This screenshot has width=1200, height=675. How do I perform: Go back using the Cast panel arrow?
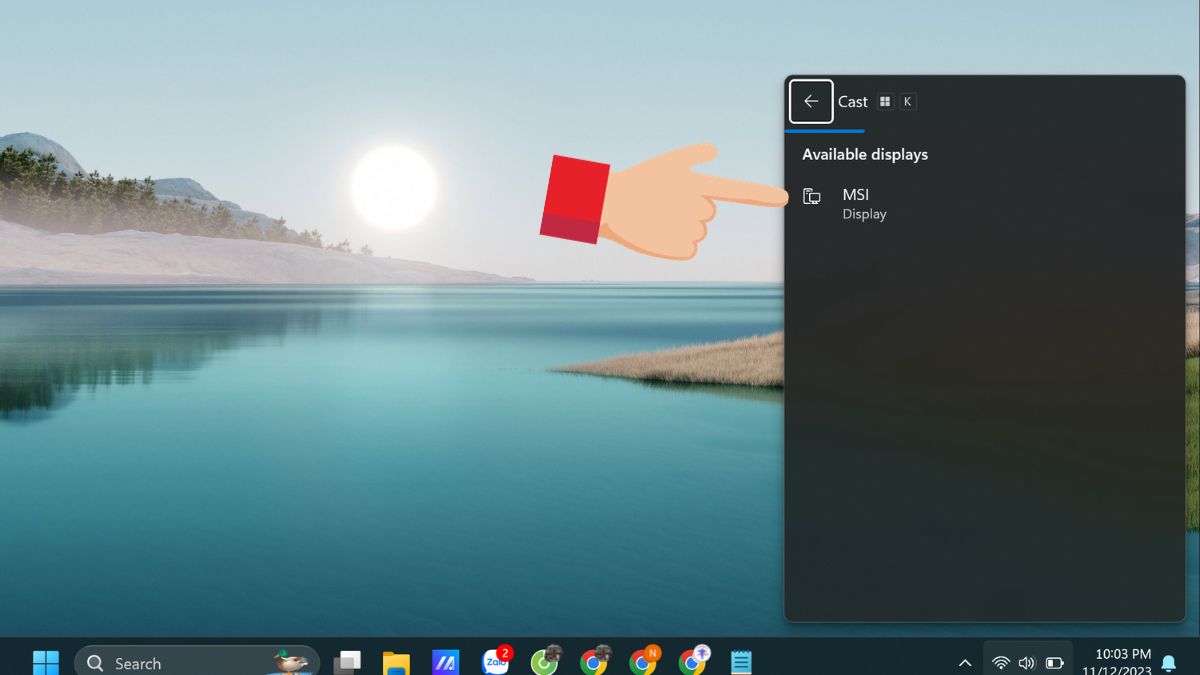coord(811,101)
